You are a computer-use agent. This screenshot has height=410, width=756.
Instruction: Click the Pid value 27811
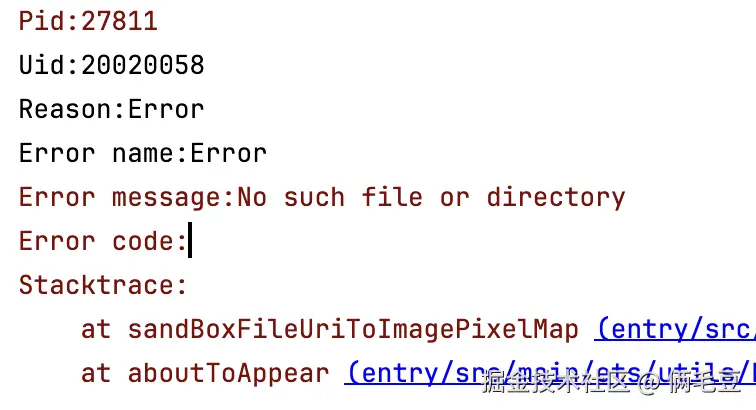(x=119, y=21)
